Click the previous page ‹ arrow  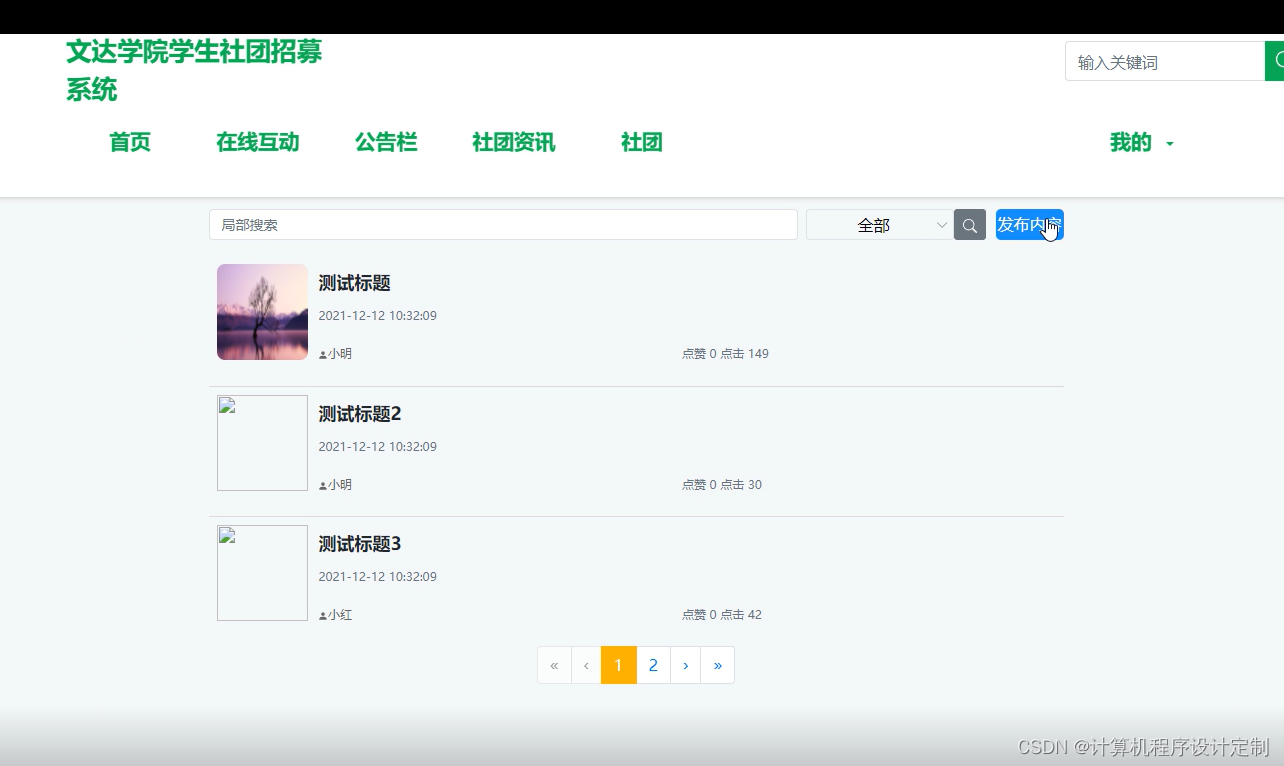586,665
